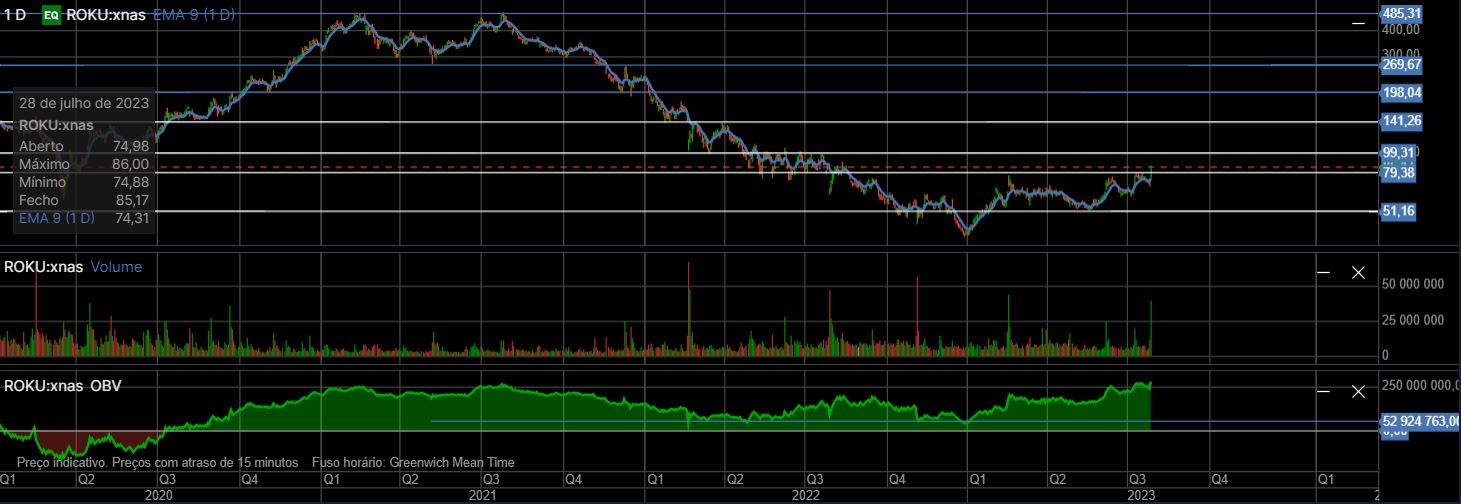1461x504 pixels.
Task: Click the 2022 year label on time axis
Action: click(x=806, y=495)
